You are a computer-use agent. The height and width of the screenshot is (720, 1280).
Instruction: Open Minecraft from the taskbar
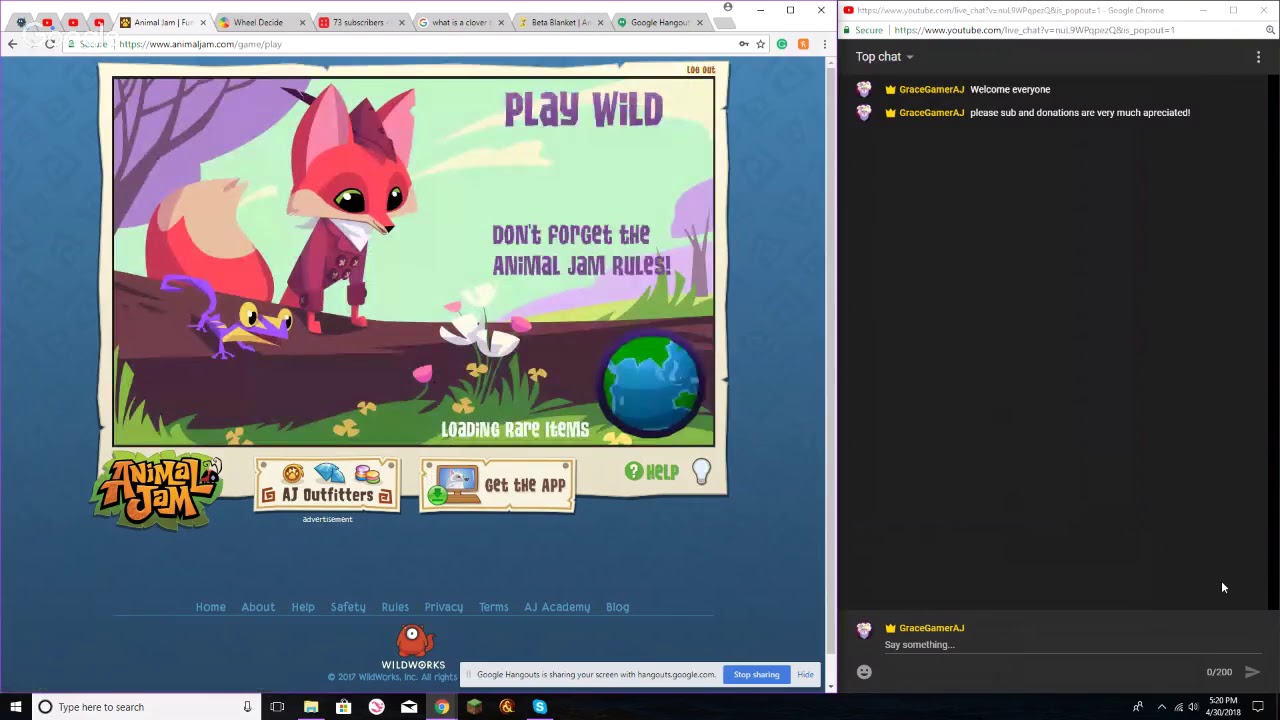[474, 707]
